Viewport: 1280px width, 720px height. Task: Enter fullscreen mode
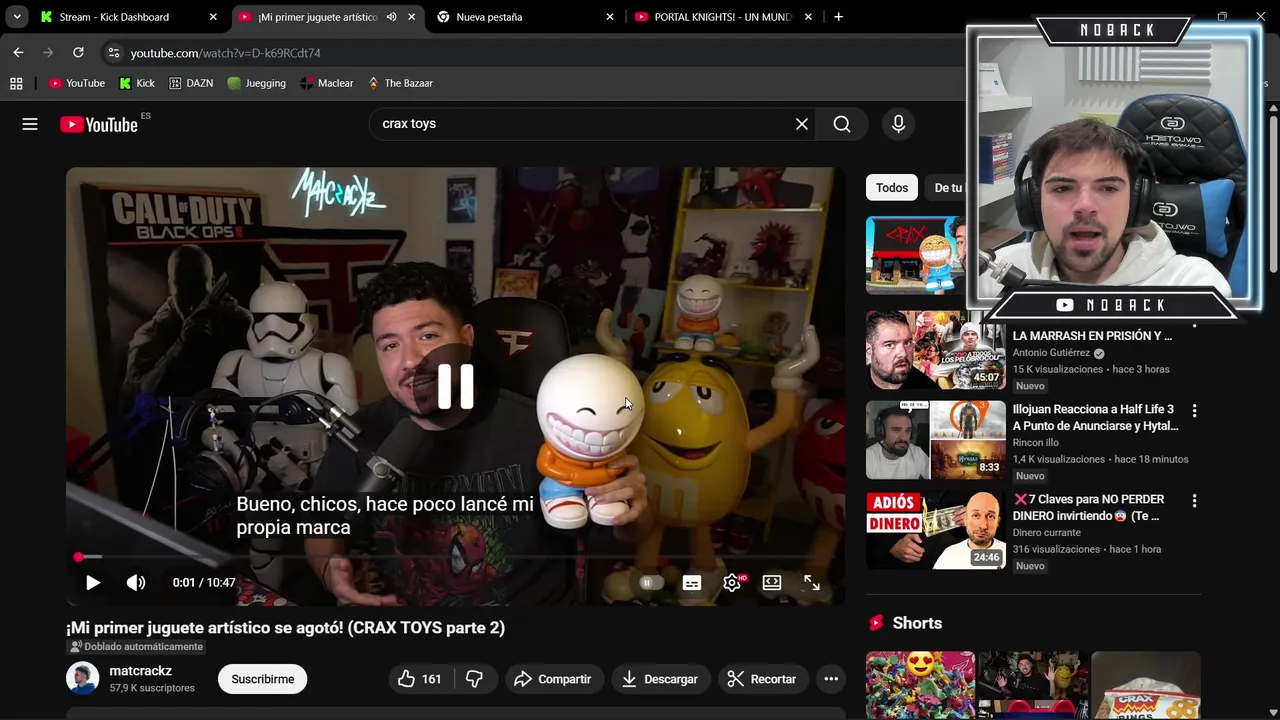pyautogui.click(x=812, y=583)
